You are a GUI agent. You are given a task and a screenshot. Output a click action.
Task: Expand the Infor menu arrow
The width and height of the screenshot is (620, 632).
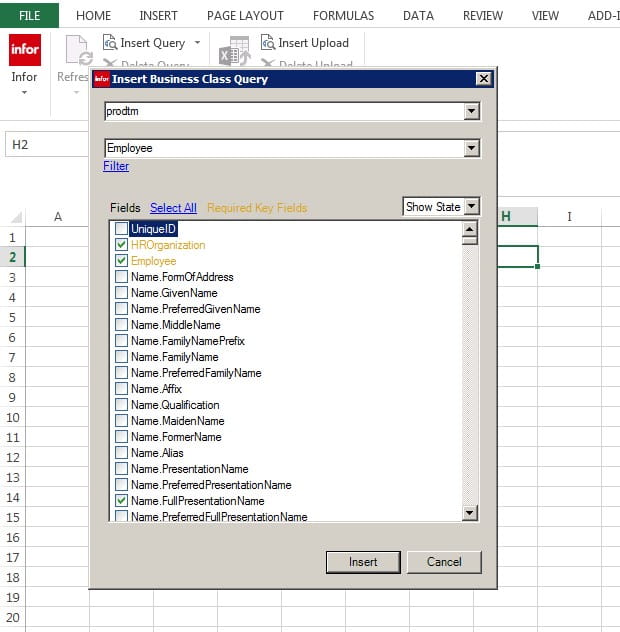tap(24, 92)
